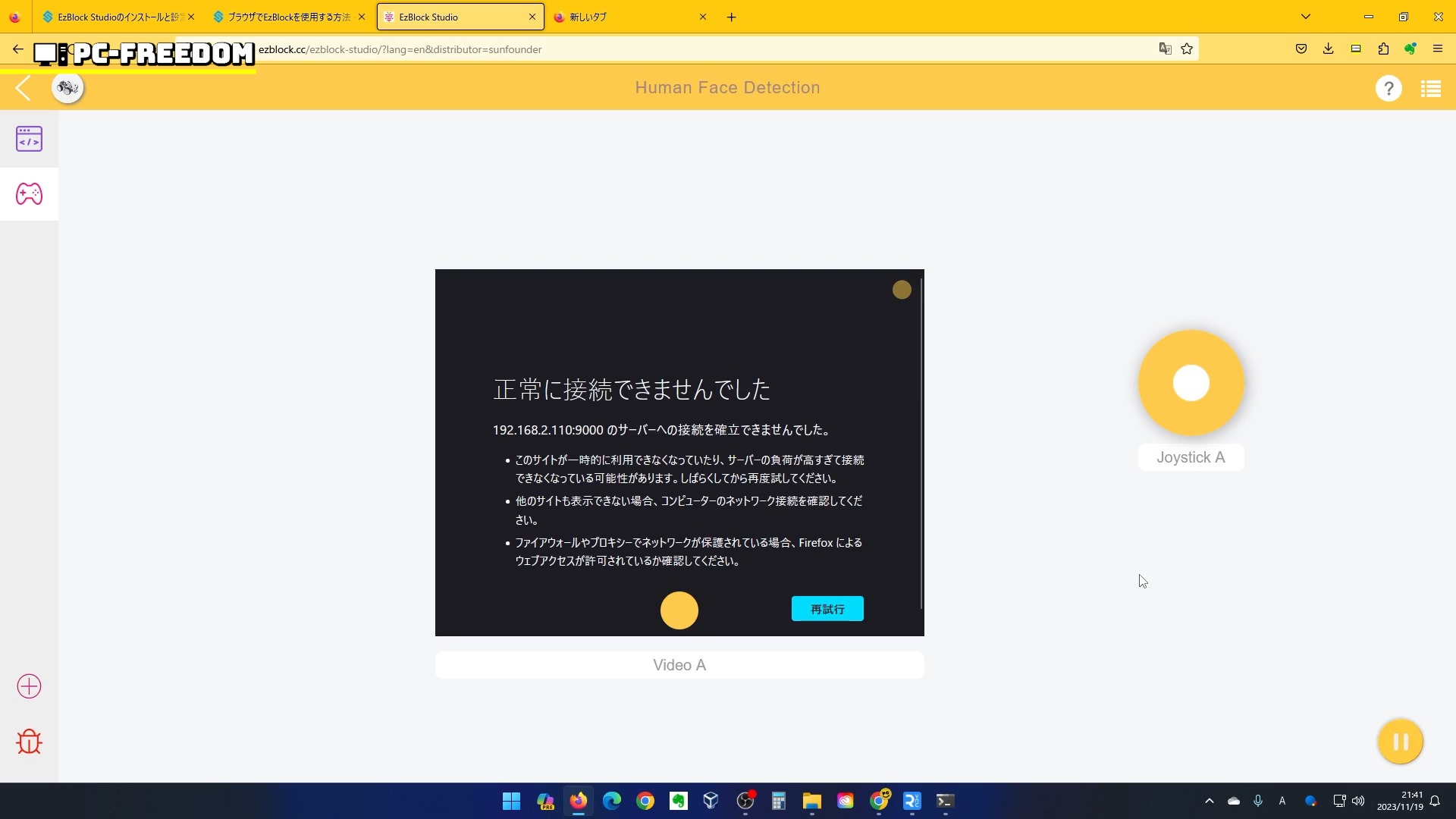Click the Video A label field

[x=679, y=665]
